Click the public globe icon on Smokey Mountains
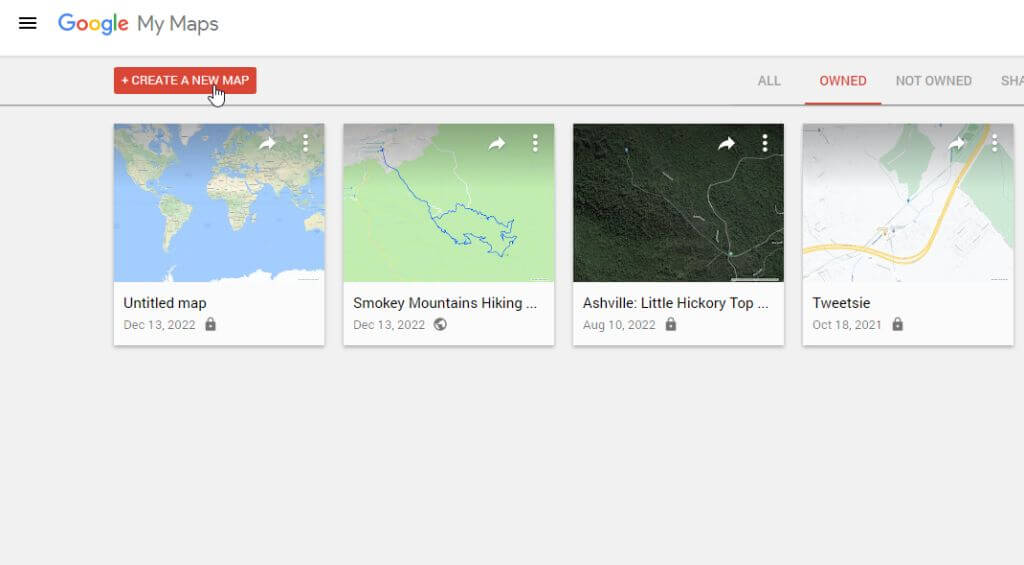The width and height of the screenshot is (1024, 565). [x=440, y=325]
